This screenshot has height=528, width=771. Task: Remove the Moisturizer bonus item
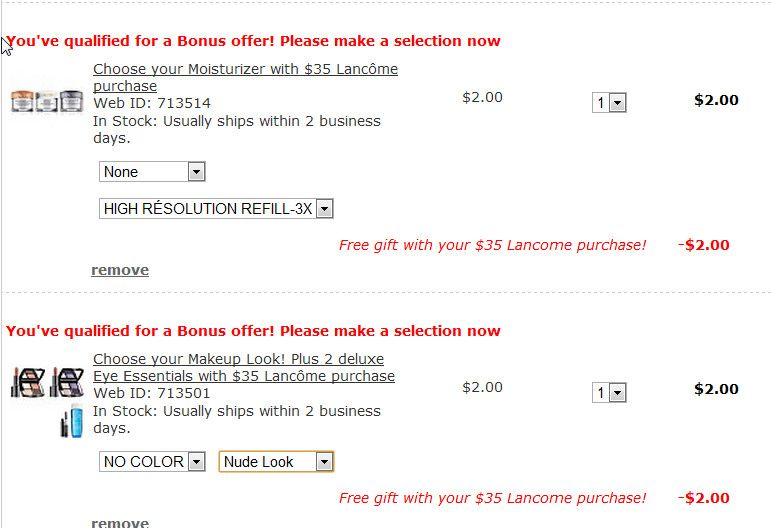[x=120, y=270]
